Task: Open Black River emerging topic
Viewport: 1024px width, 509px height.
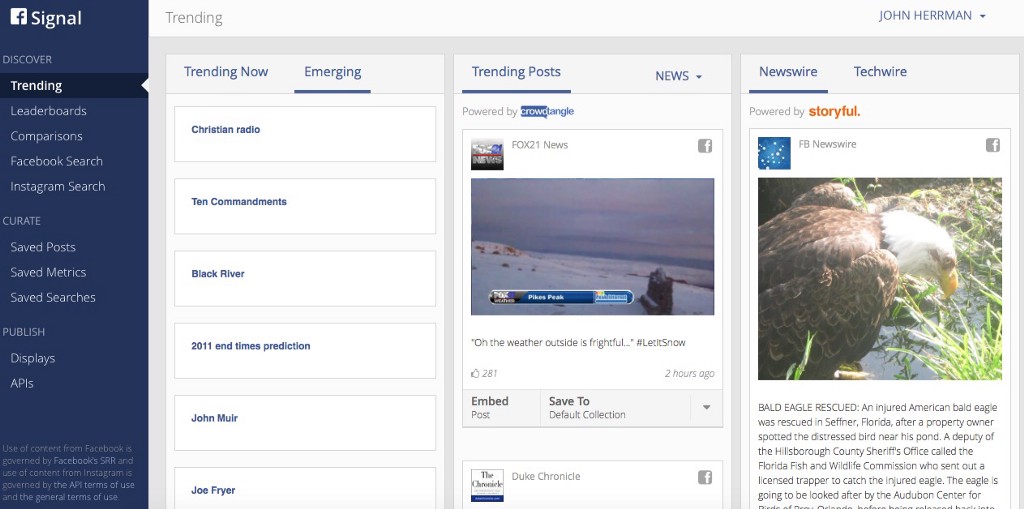Action: (305, 278)
